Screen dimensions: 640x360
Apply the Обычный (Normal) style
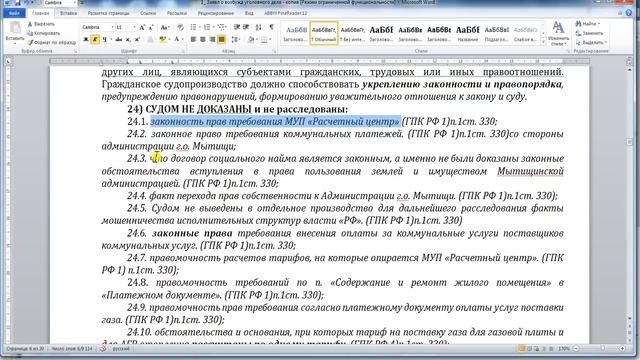click(324, 33)
